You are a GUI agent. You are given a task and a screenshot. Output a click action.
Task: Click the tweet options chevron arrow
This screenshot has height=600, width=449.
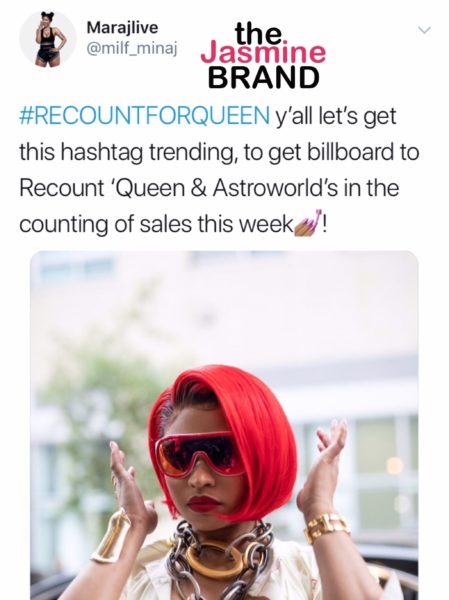424,30
